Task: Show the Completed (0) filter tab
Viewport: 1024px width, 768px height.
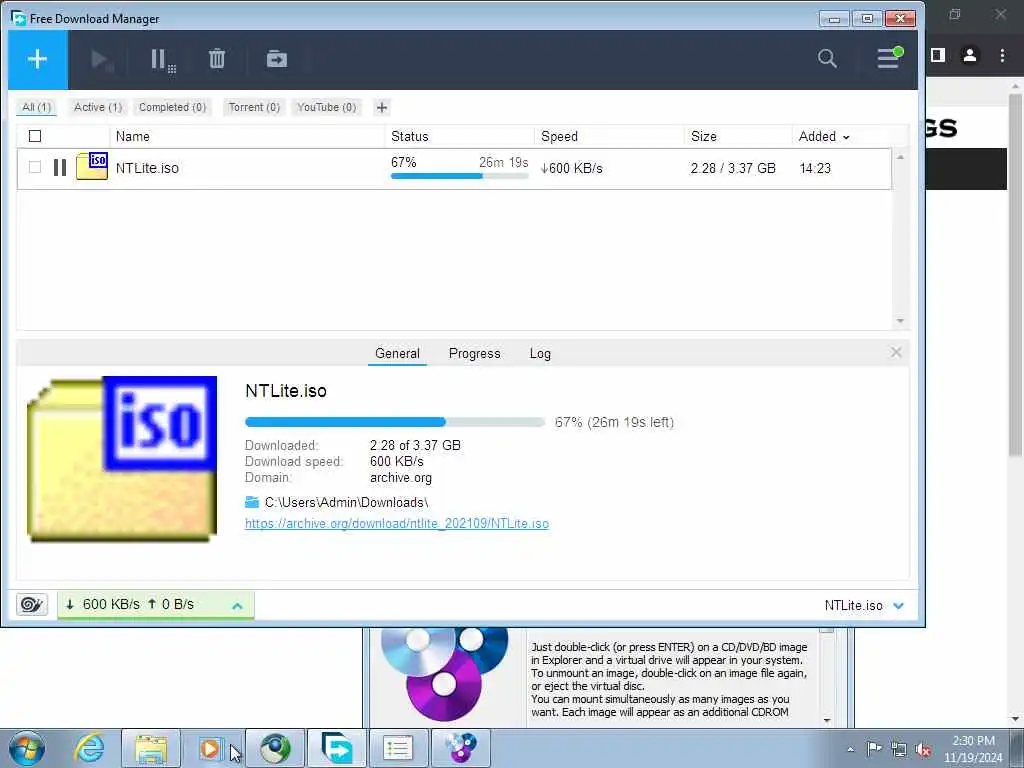Action: [x=172, y=107]
